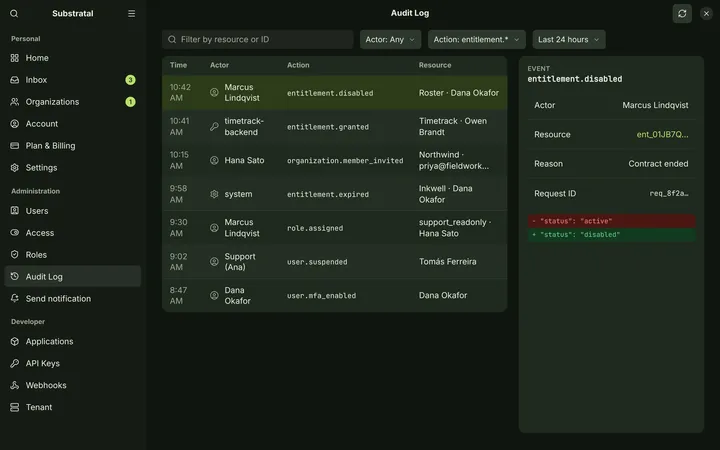This screenshot has height=450, width=720.
Task: Click the Contract ended reason value
Action: (658, 164)
